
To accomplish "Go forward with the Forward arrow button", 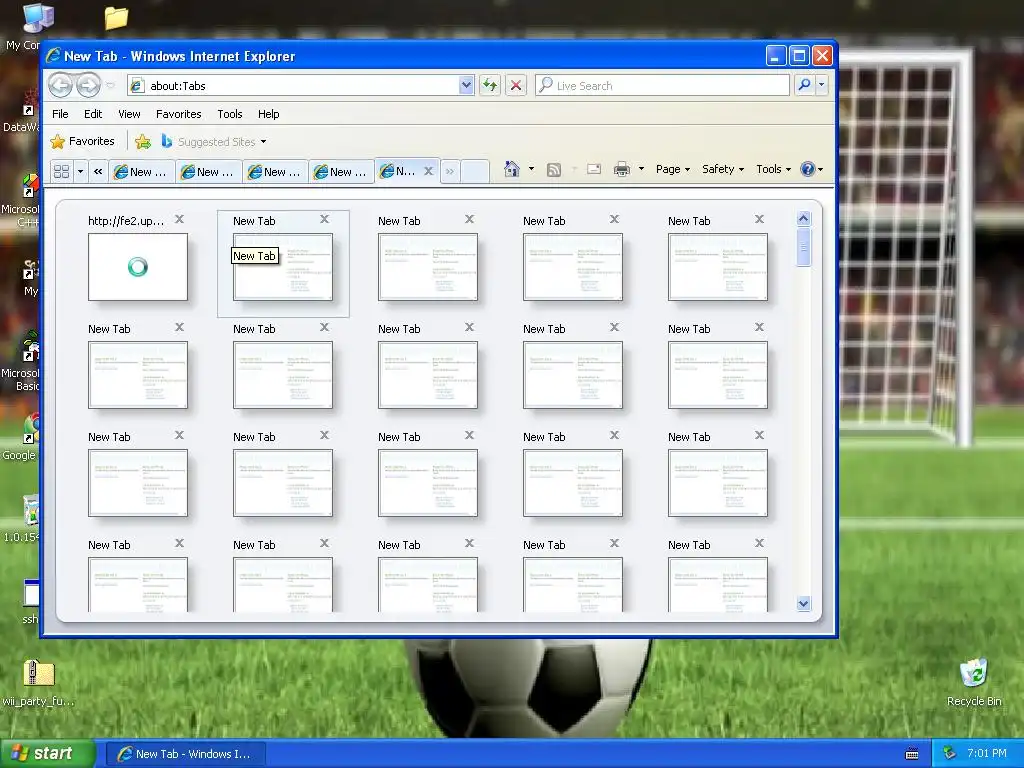I will coord(89,85).
